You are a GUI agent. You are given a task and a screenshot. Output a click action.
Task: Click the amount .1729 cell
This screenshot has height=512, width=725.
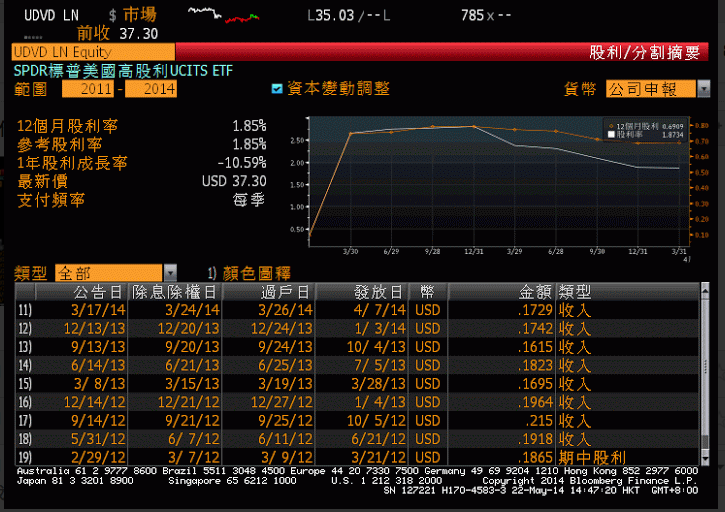coord(535,310)
